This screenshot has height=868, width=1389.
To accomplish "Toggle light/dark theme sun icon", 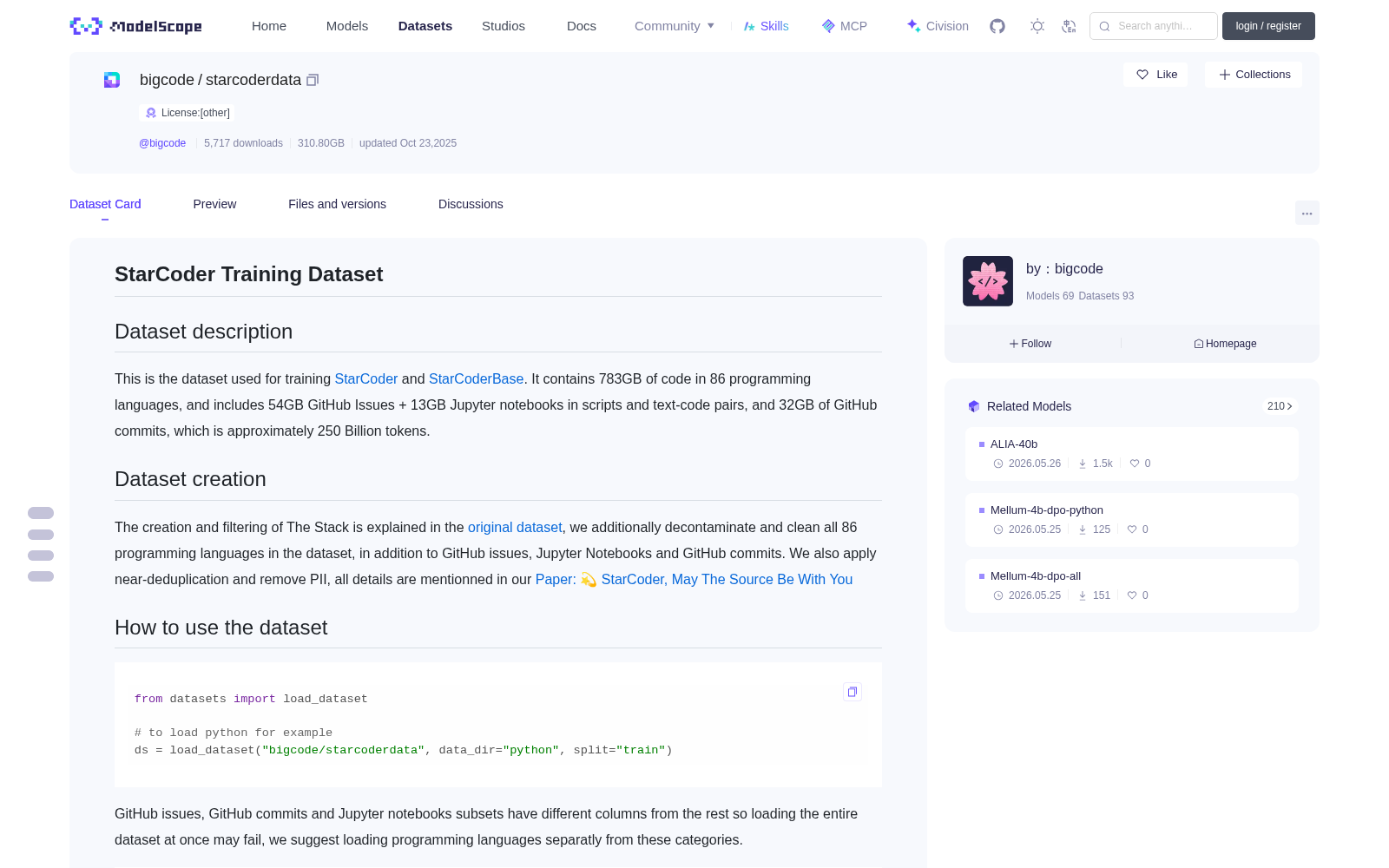I will [1037, 26].
